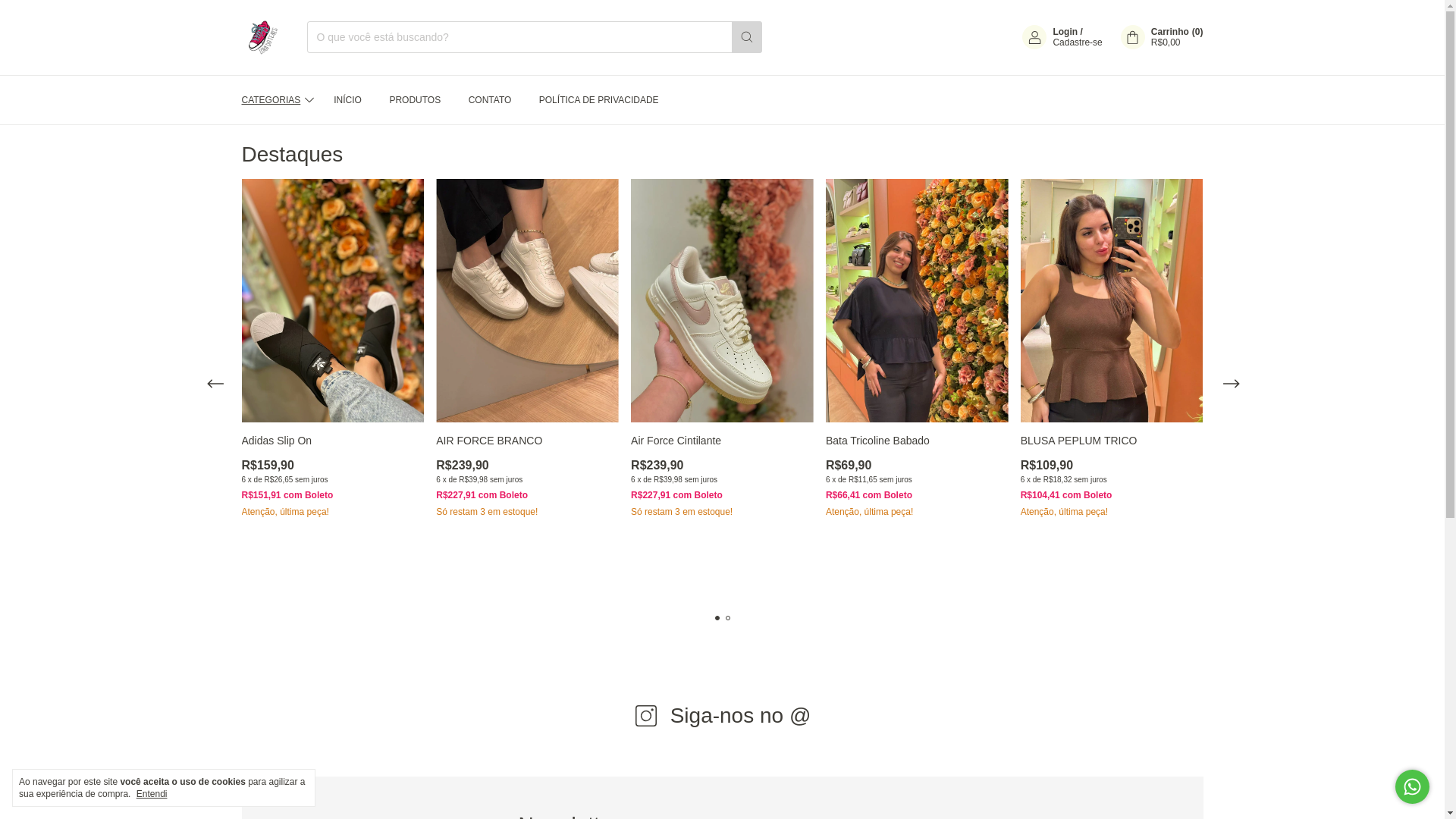Click the Login link
The width and height of the screenshot is (1456, 819).
[x=1067, y=32]
